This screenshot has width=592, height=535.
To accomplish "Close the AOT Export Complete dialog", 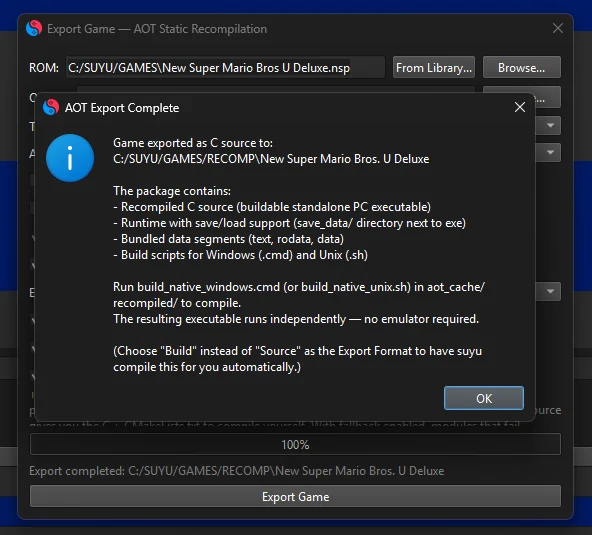I will [520, 107].
